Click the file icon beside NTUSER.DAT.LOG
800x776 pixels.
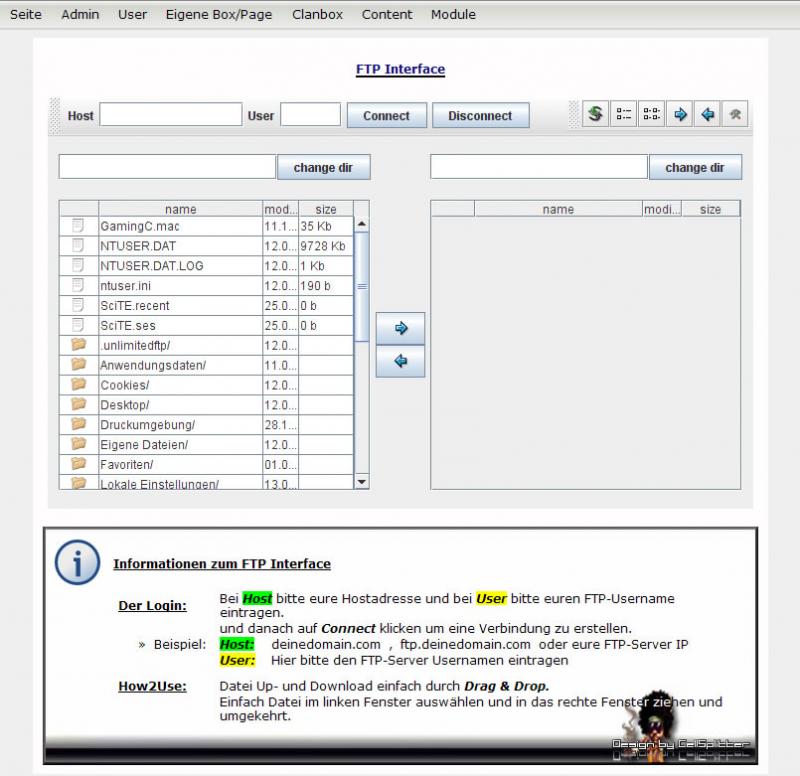click(78, 265)
